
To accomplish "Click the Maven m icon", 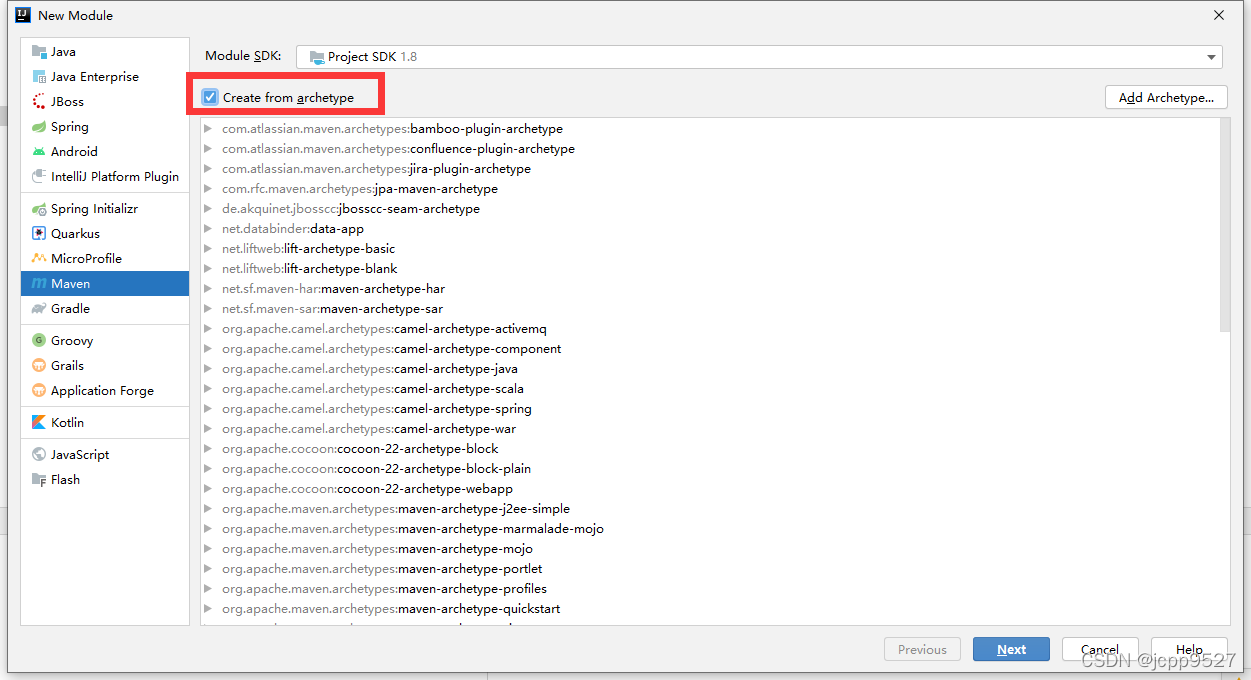I will coord(39,284).
